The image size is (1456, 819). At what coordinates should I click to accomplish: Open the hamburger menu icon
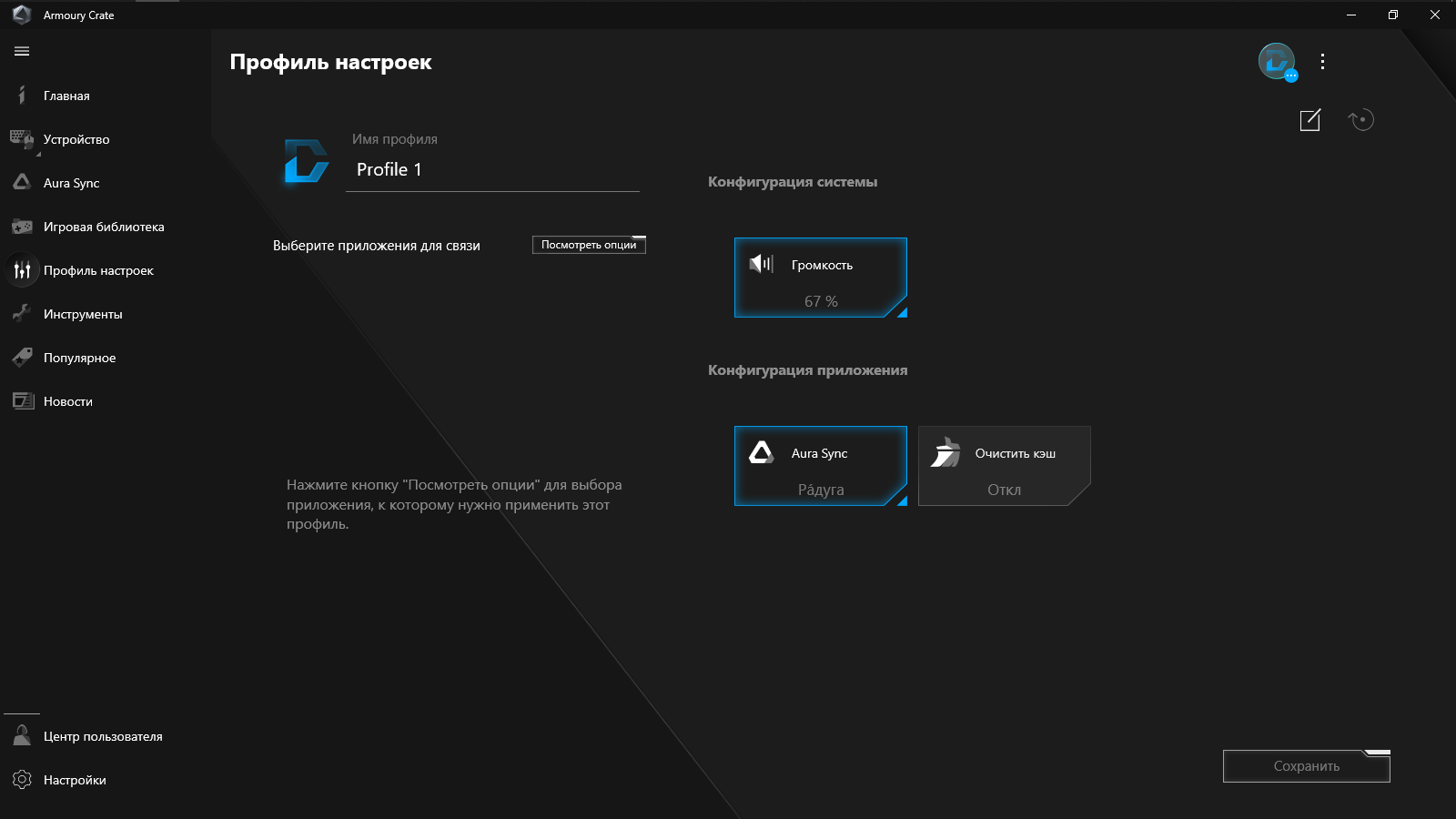click(22, 51)
